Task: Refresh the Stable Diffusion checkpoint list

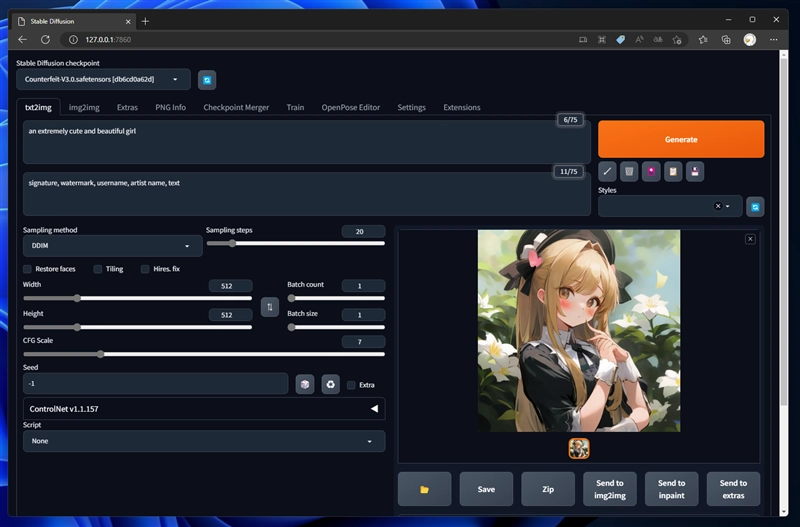Action: point(206,80)
